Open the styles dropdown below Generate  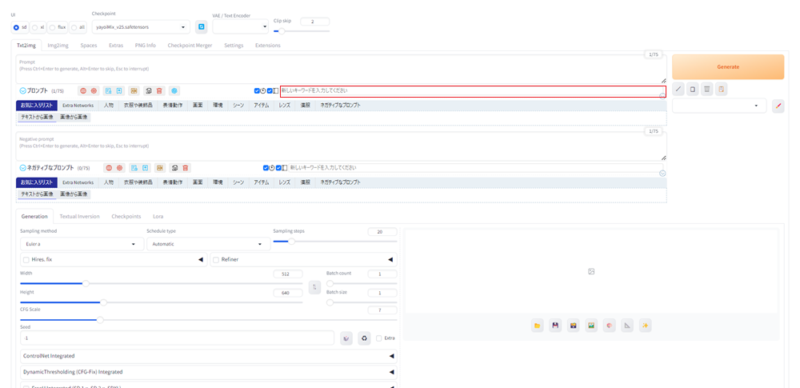coord(719,106)
